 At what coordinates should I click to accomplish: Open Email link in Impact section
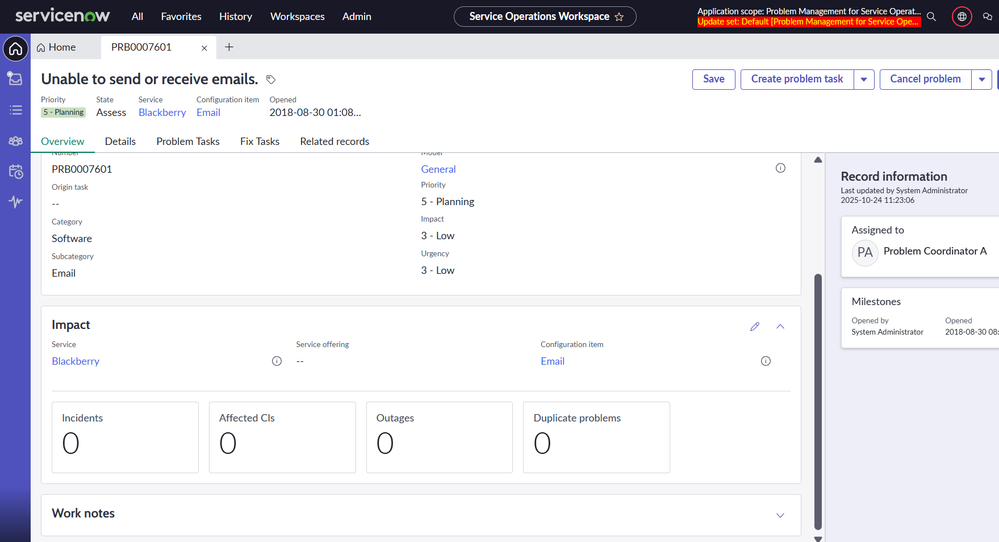[552, 361]
